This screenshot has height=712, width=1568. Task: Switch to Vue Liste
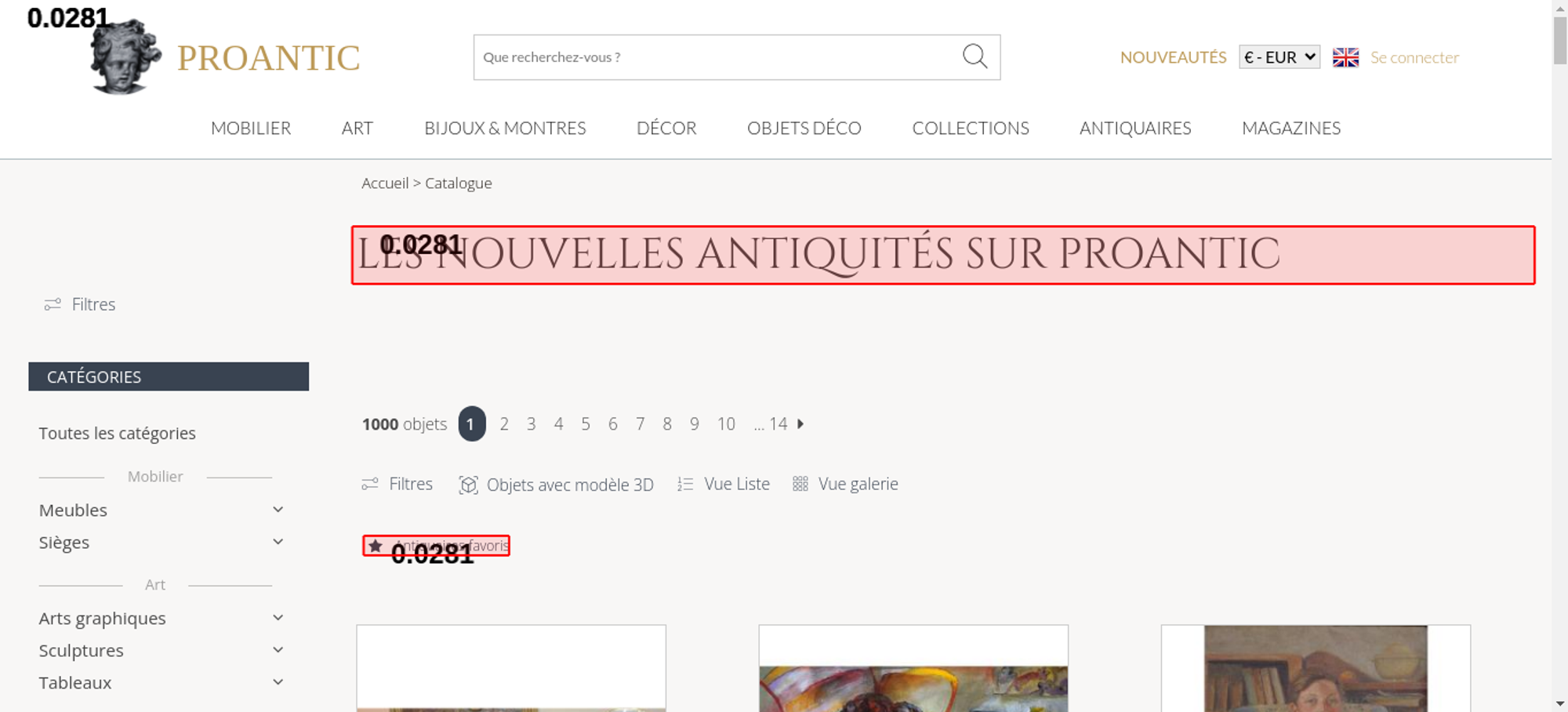point(724,484)
